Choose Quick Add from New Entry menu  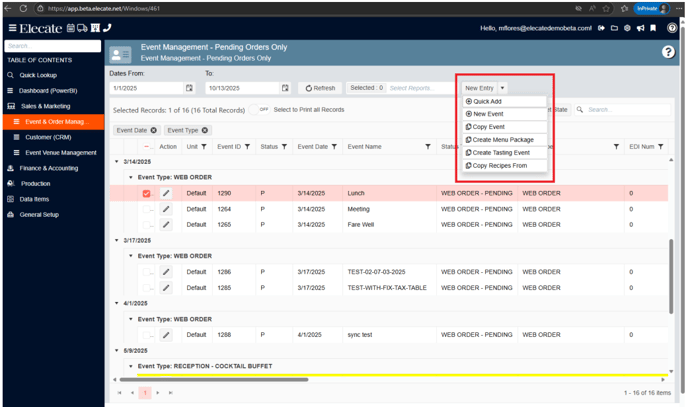coord(505,101)
